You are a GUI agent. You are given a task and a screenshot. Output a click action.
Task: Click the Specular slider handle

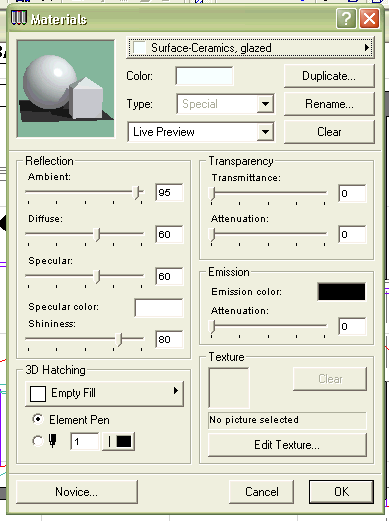[x=97, y=277]
